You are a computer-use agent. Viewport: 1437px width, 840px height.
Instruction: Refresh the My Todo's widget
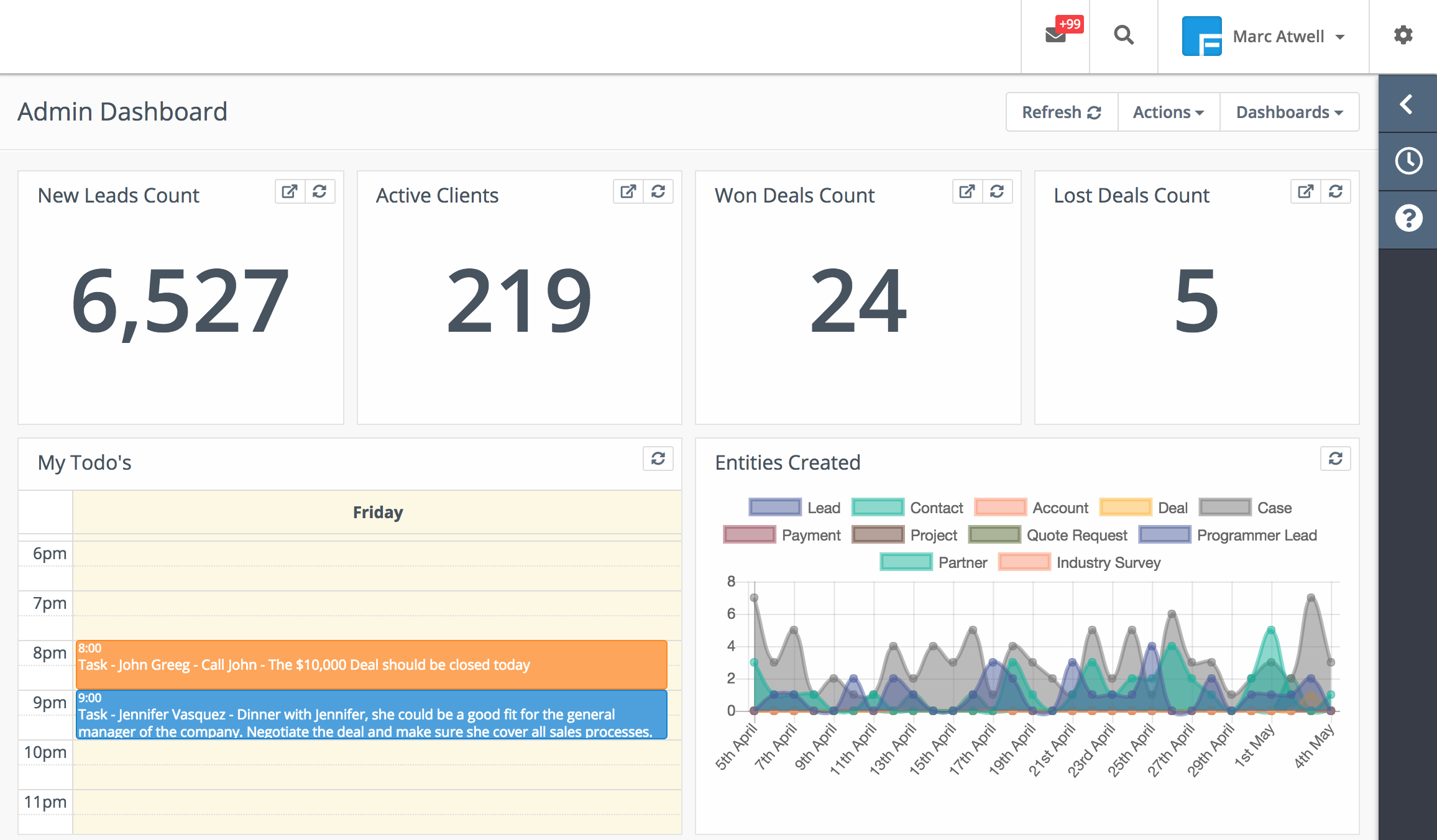tap(658, 459)
